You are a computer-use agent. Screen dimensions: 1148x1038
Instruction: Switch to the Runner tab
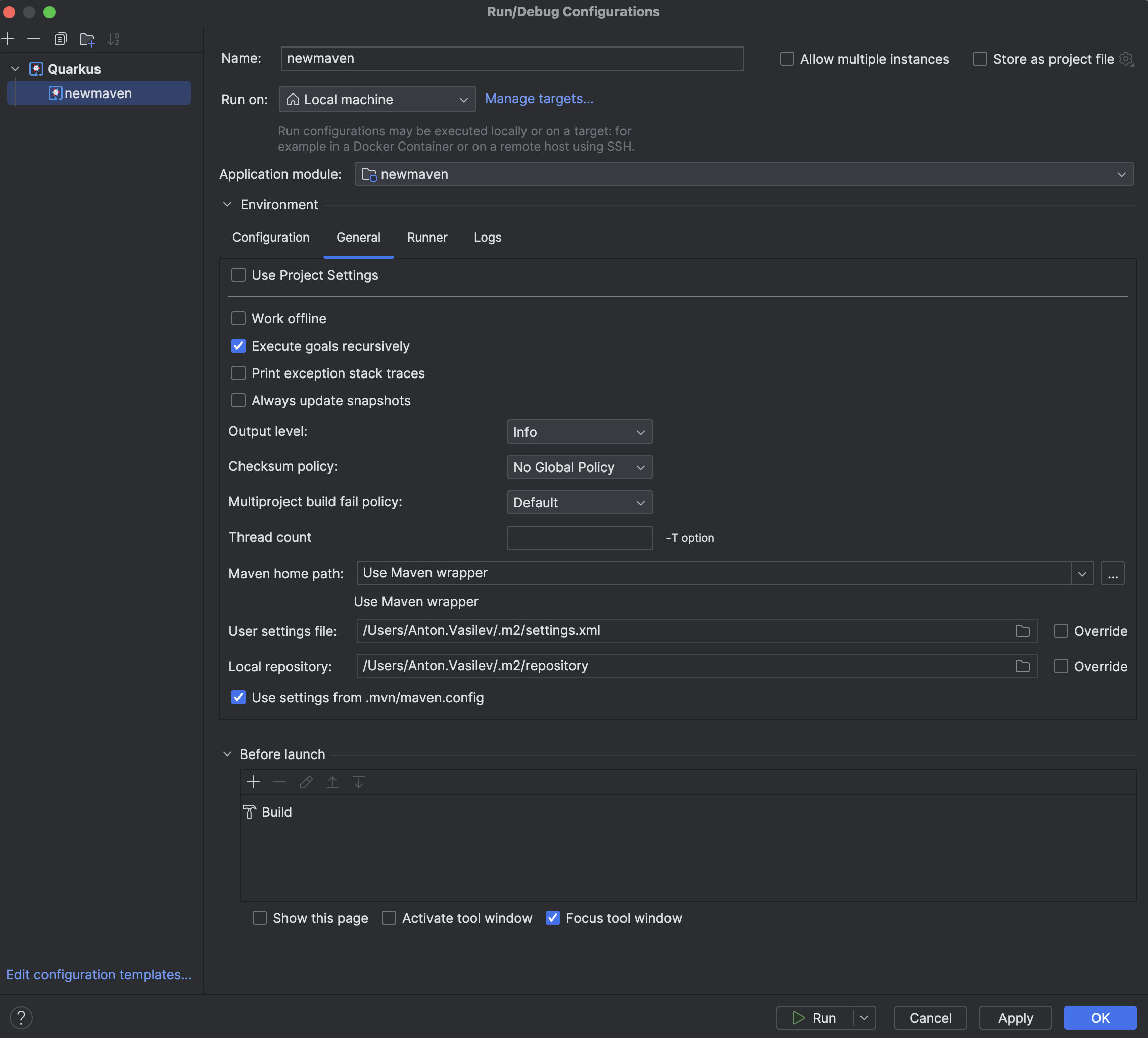coord(427,238)
